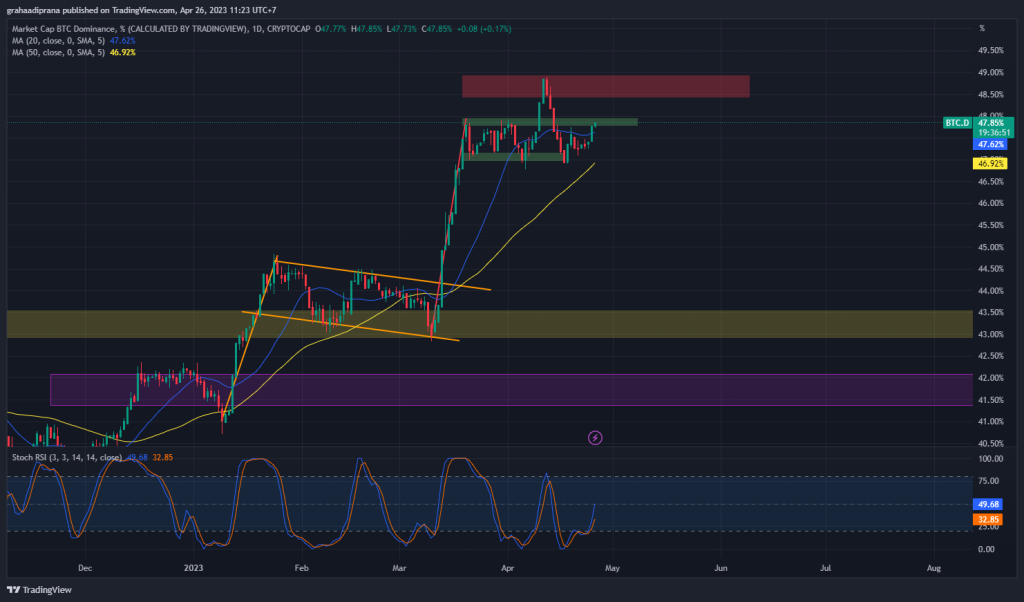Viewport: 1024px width, 602px height.
Task: Click the 41.00% price axis label
Action: coord(991,422)
